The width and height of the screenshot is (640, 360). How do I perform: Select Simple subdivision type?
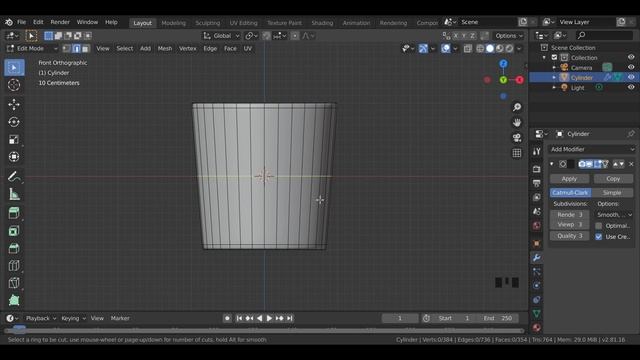[612, 193]
